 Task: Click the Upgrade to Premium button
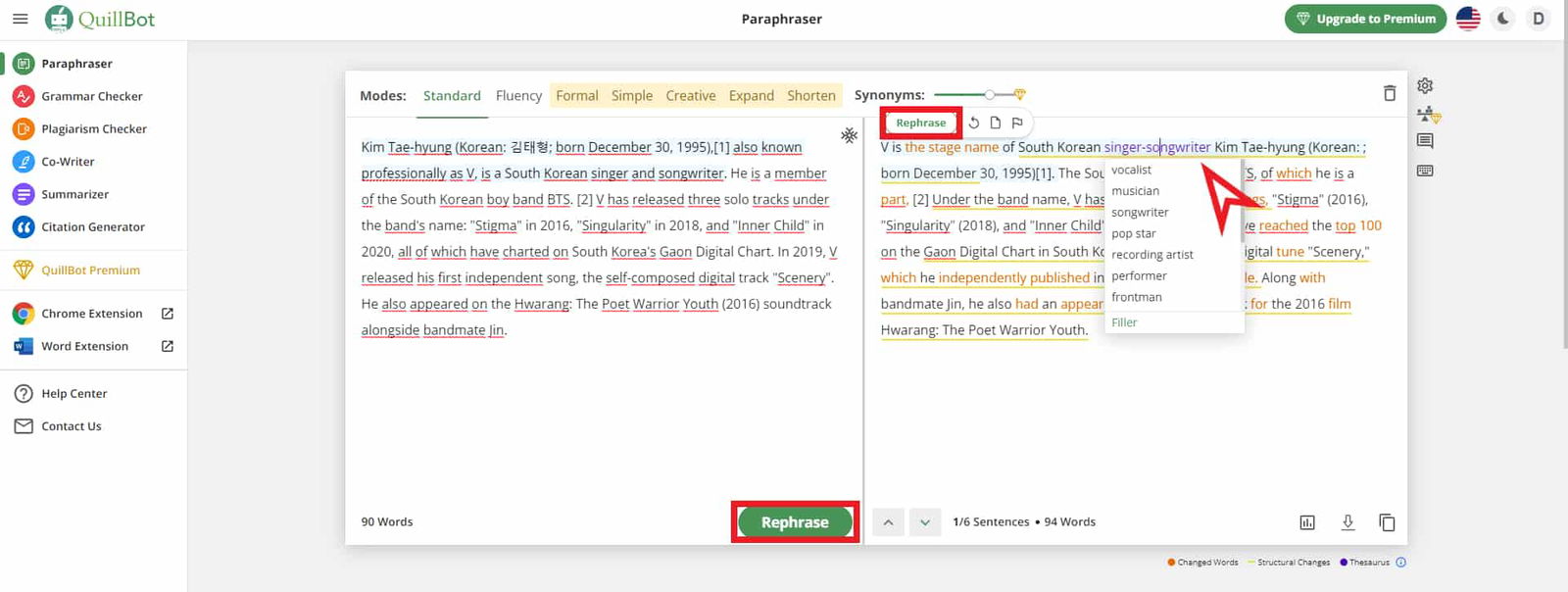pos(1365,19)
